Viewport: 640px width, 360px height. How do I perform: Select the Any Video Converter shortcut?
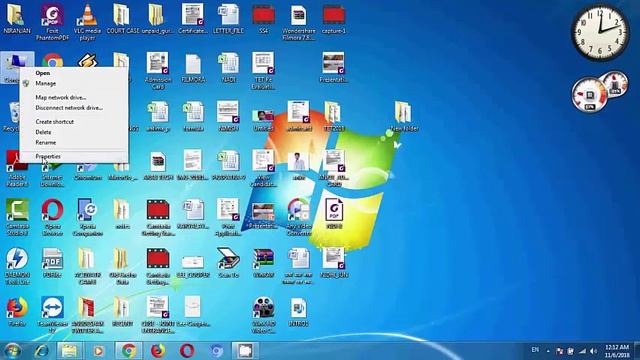[x=298, y=217]
